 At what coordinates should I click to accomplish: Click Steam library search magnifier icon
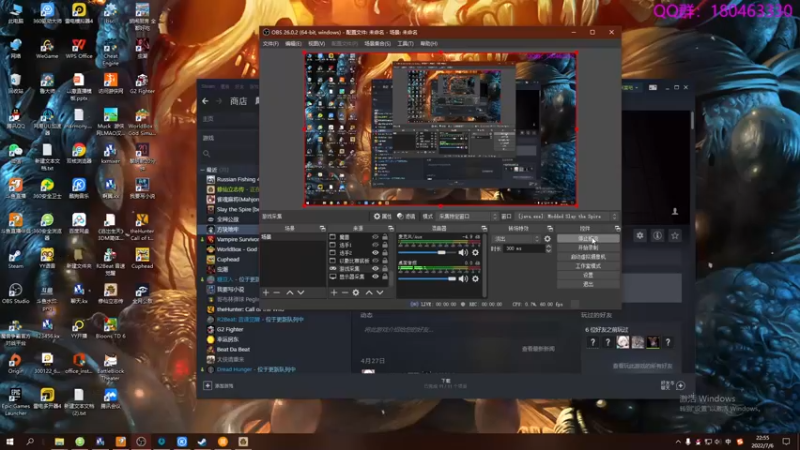coord(206,154)
